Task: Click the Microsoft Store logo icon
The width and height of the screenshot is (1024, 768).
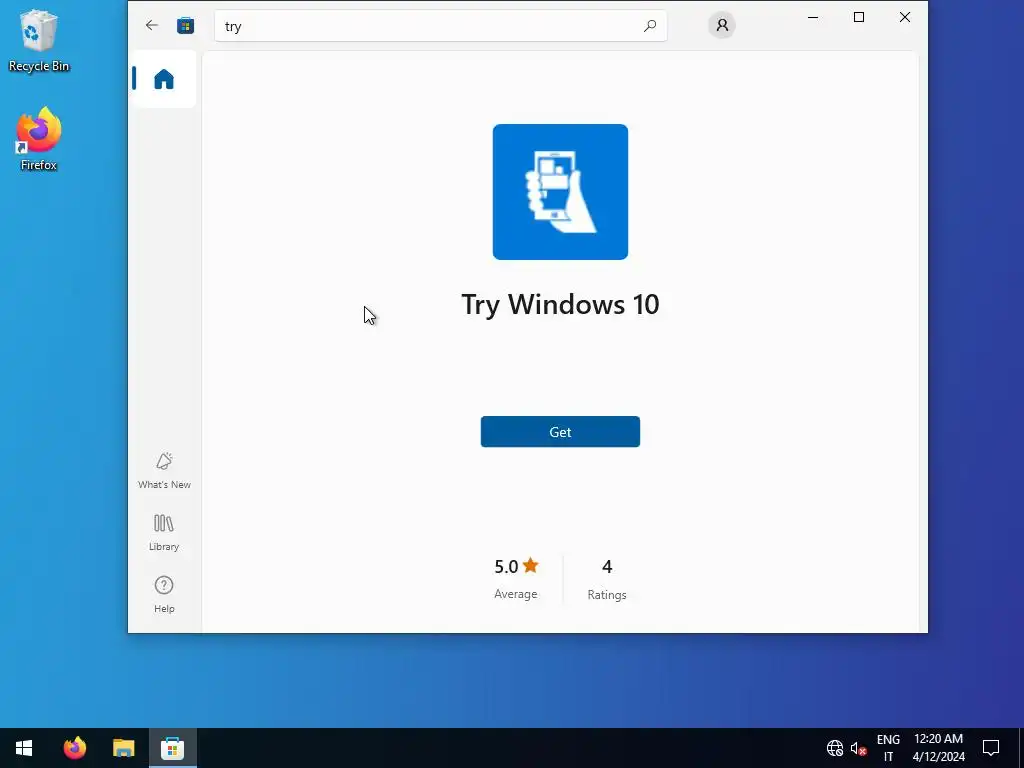Action: (185, 25)
